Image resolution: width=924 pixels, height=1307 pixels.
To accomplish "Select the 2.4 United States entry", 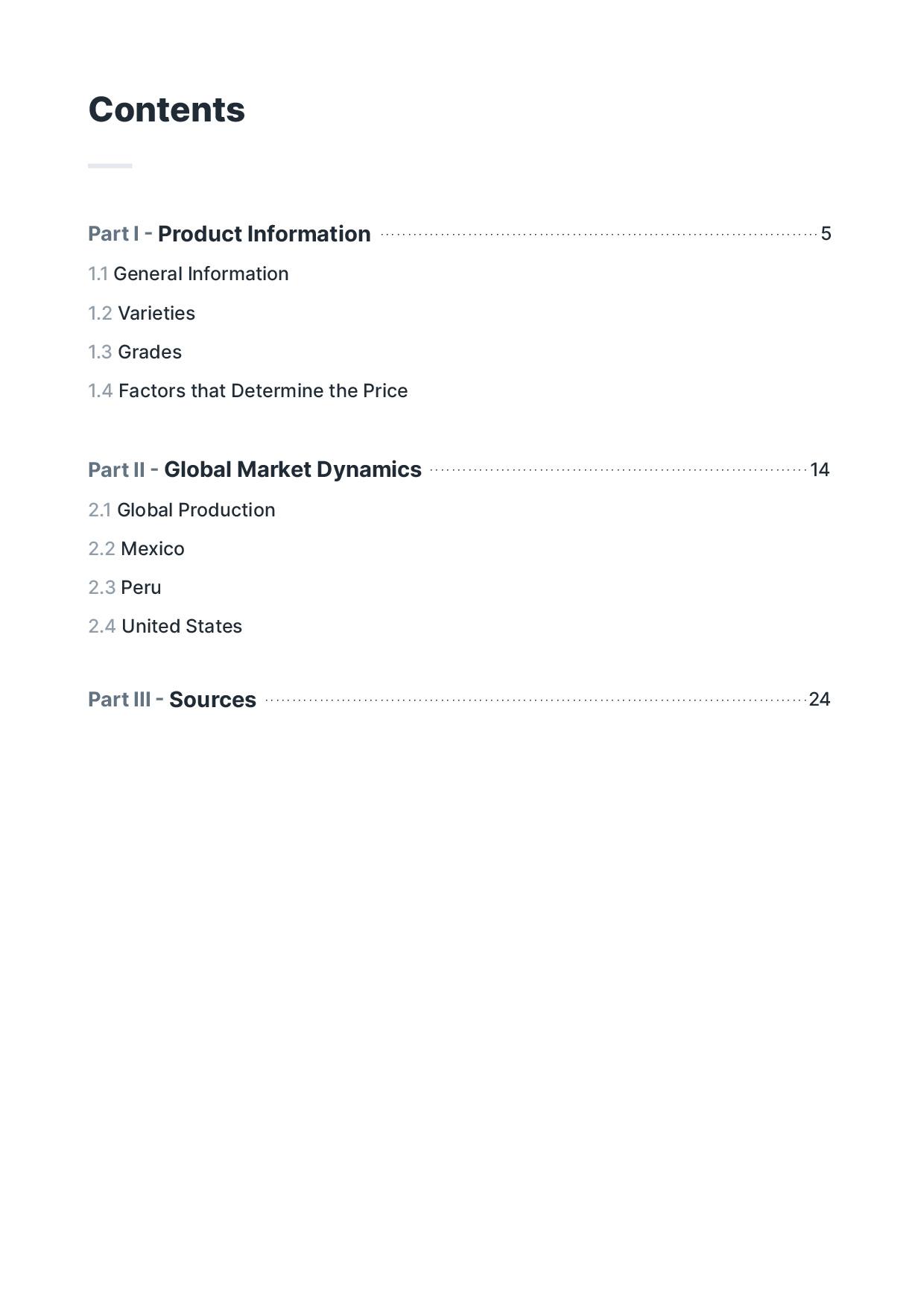I will click(165, 627).
